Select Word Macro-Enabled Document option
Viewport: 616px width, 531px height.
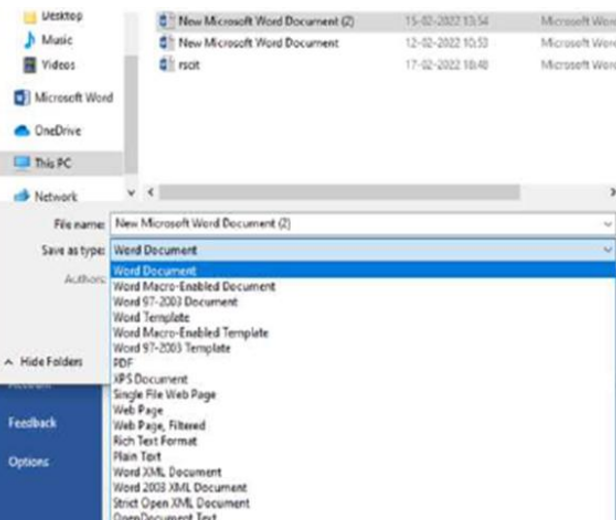pos(194,287)
